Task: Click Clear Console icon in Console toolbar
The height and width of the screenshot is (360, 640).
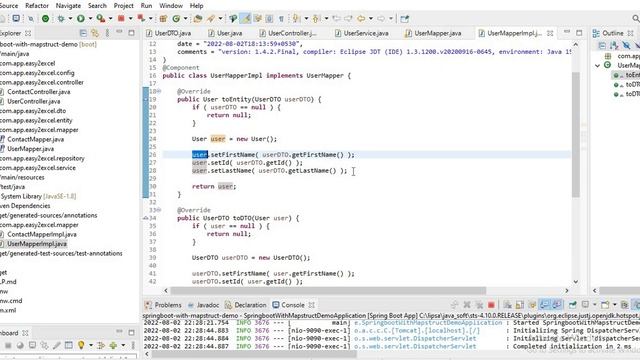Action: point(507,305)
